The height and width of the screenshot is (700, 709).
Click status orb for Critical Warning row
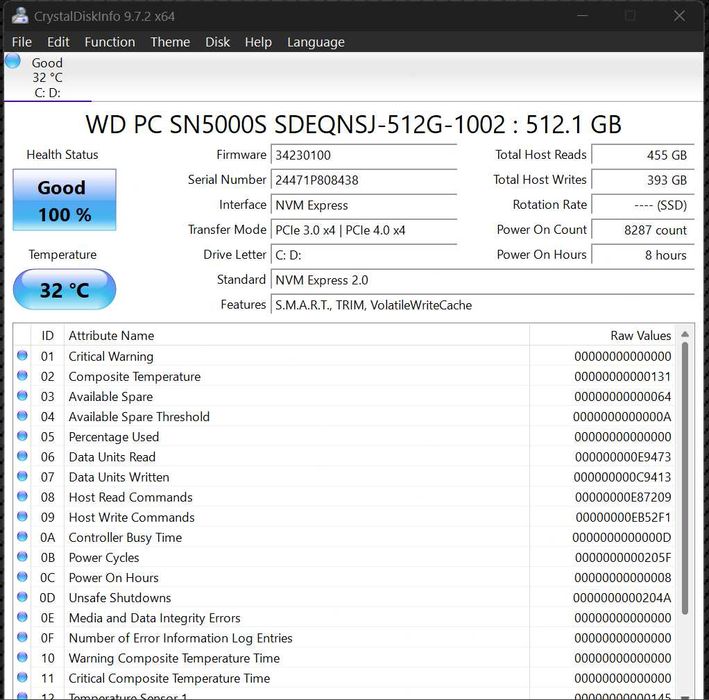(22, 355)
